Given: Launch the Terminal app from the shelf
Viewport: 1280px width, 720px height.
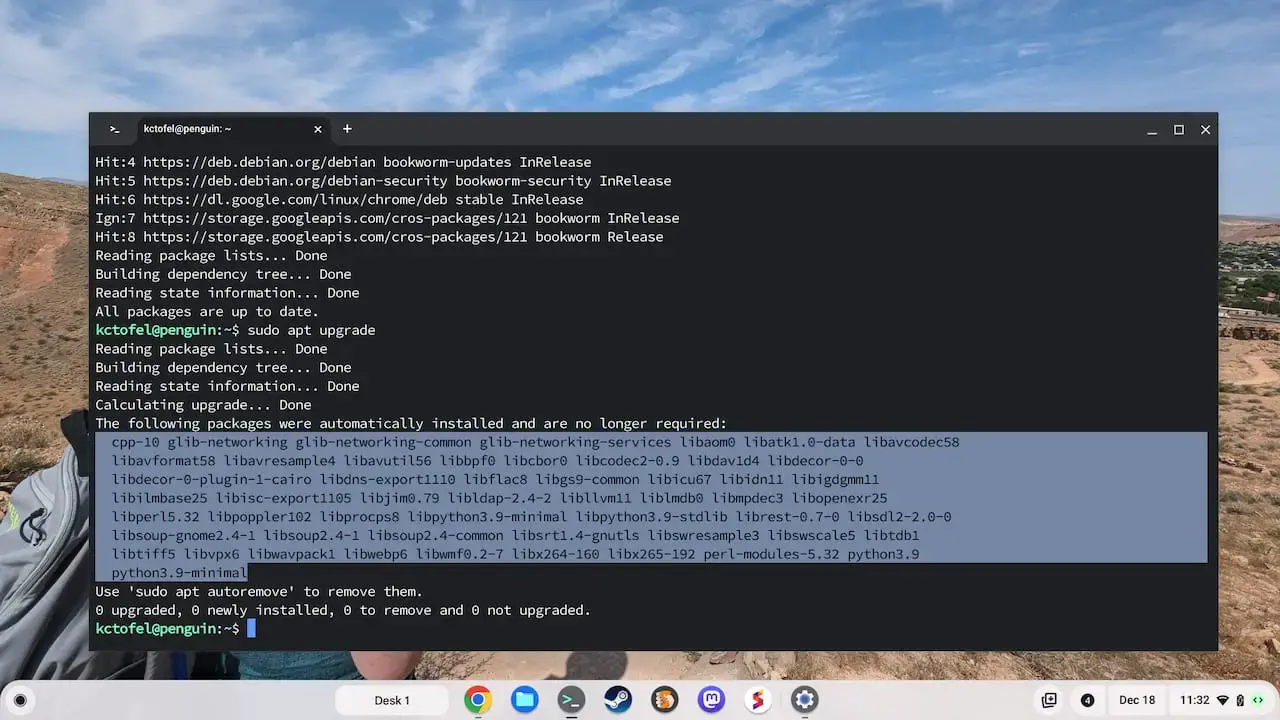Looking at the screenshot, I should coord(571,700).
